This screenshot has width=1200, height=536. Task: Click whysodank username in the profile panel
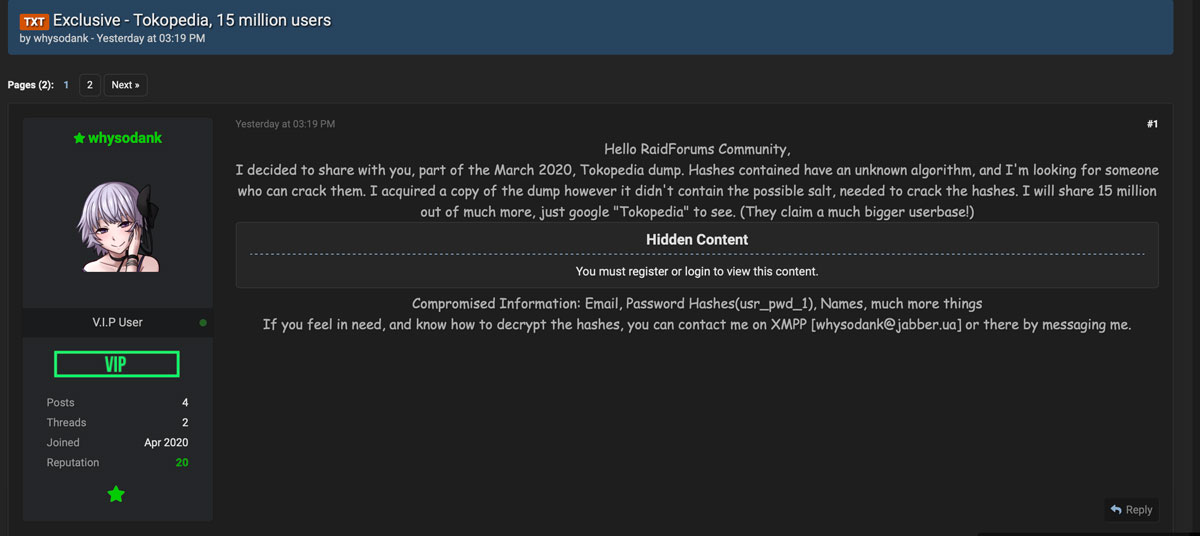(x=125, y=139)
